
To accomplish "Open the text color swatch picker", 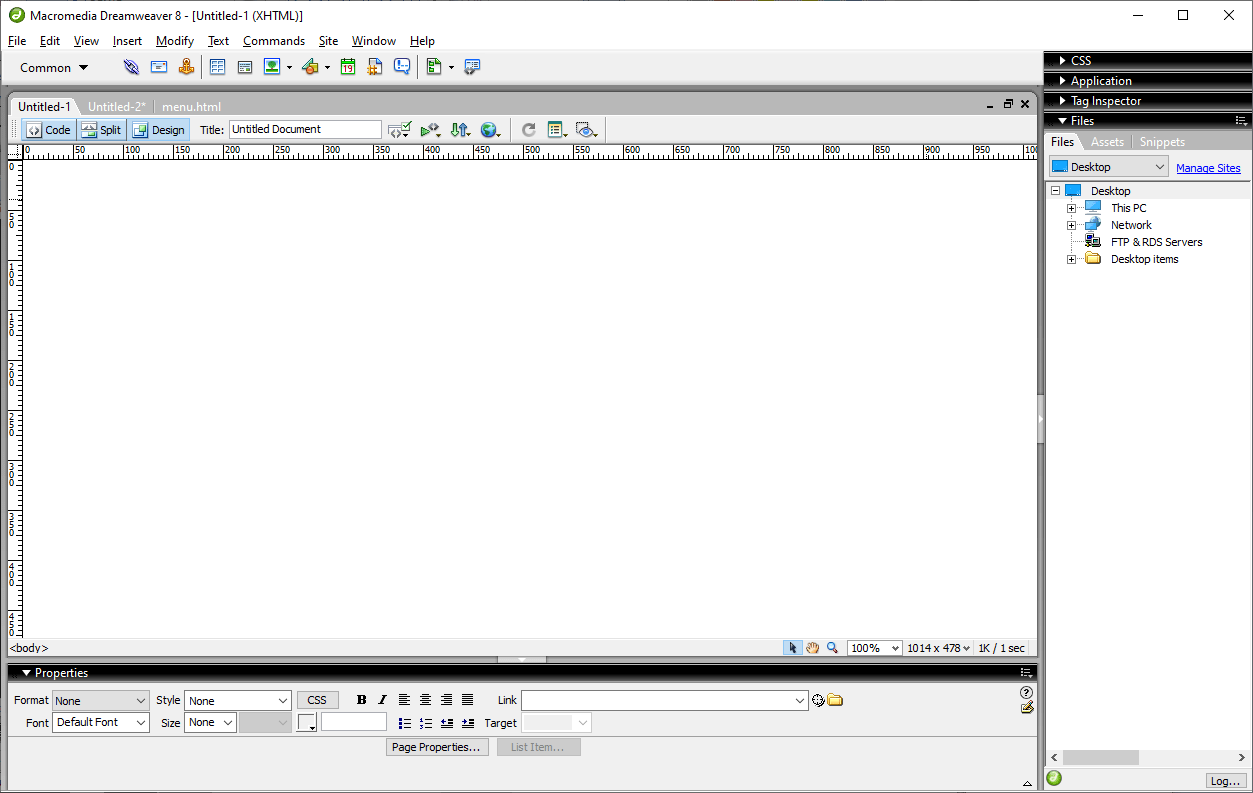I will pos(307,722).
